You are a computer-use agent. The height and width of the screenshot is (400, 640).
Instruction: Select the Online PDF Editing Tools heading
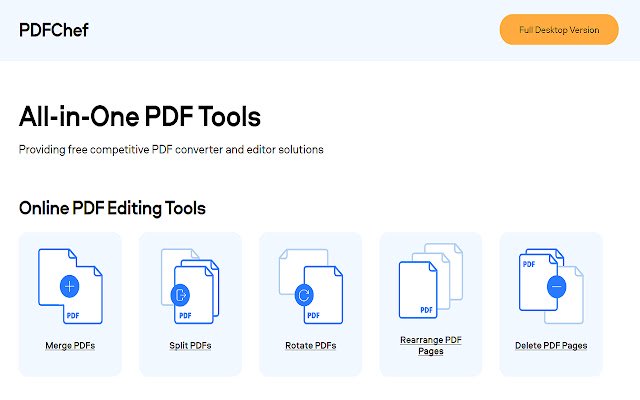[112, 208]
